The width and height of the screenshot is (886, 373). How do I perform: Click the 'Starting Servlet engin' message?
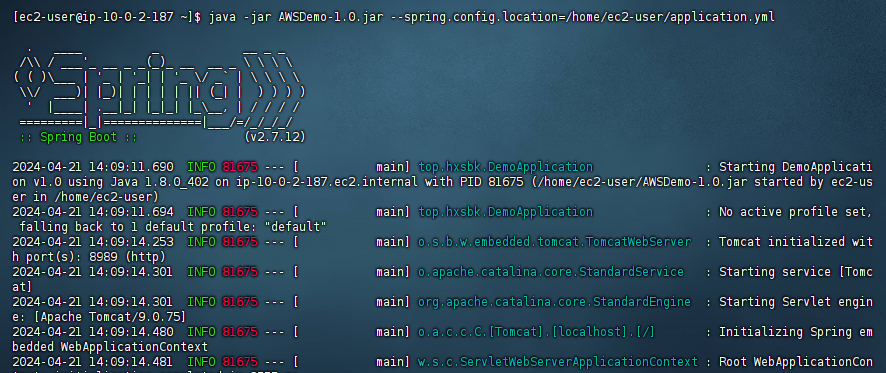coord(796,302)
